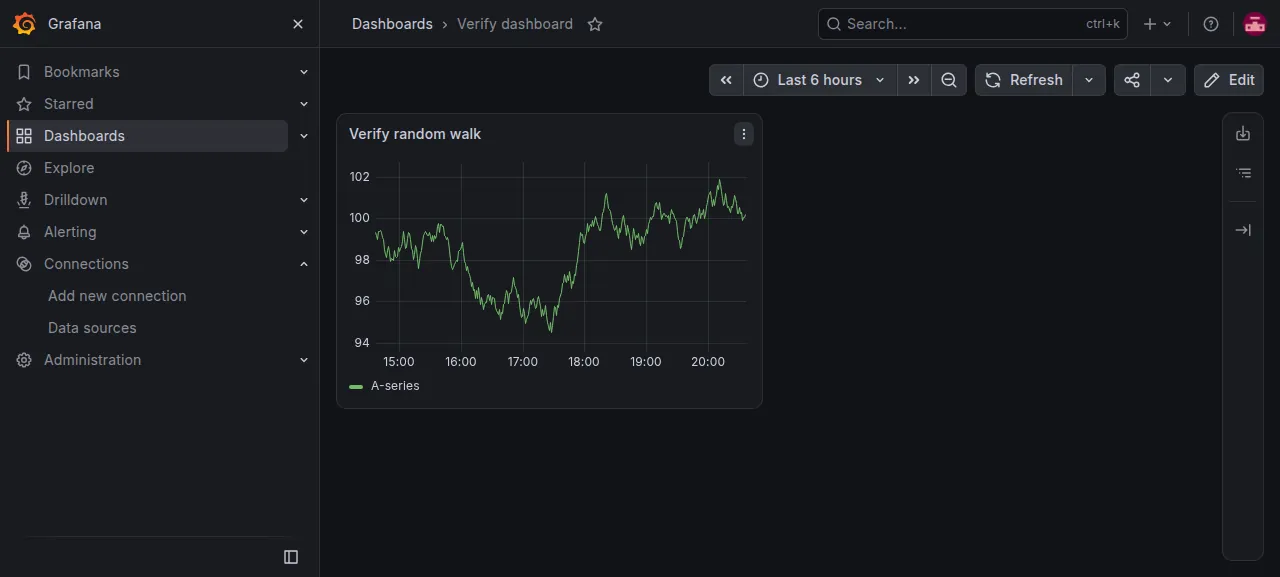Click the Verify dashboard breadcrumb
The width and height of the screenshot is (1280, 577).
515,24
